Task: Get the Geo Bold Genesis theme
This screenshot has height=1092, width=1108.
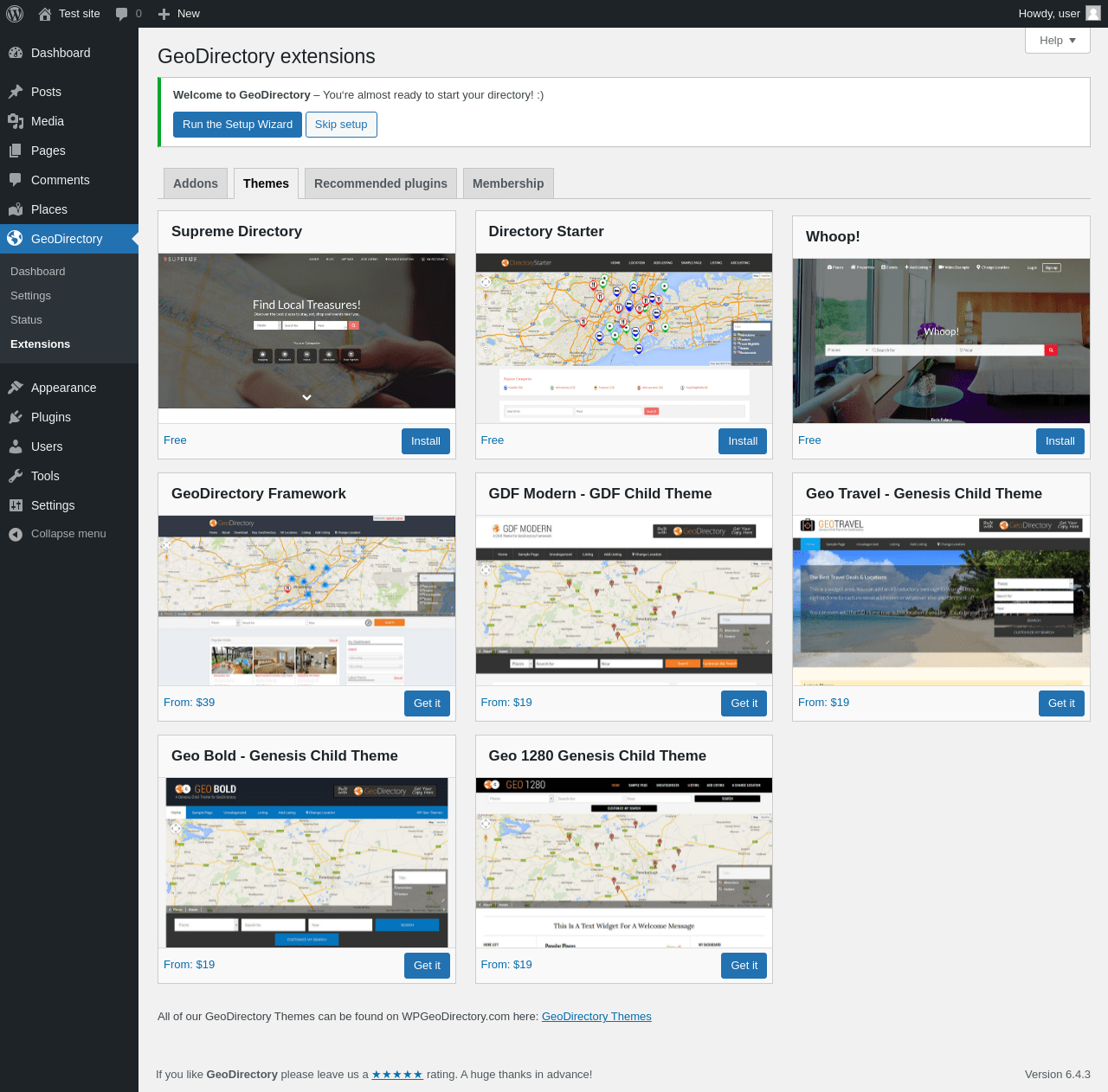Action: point(427,966)
